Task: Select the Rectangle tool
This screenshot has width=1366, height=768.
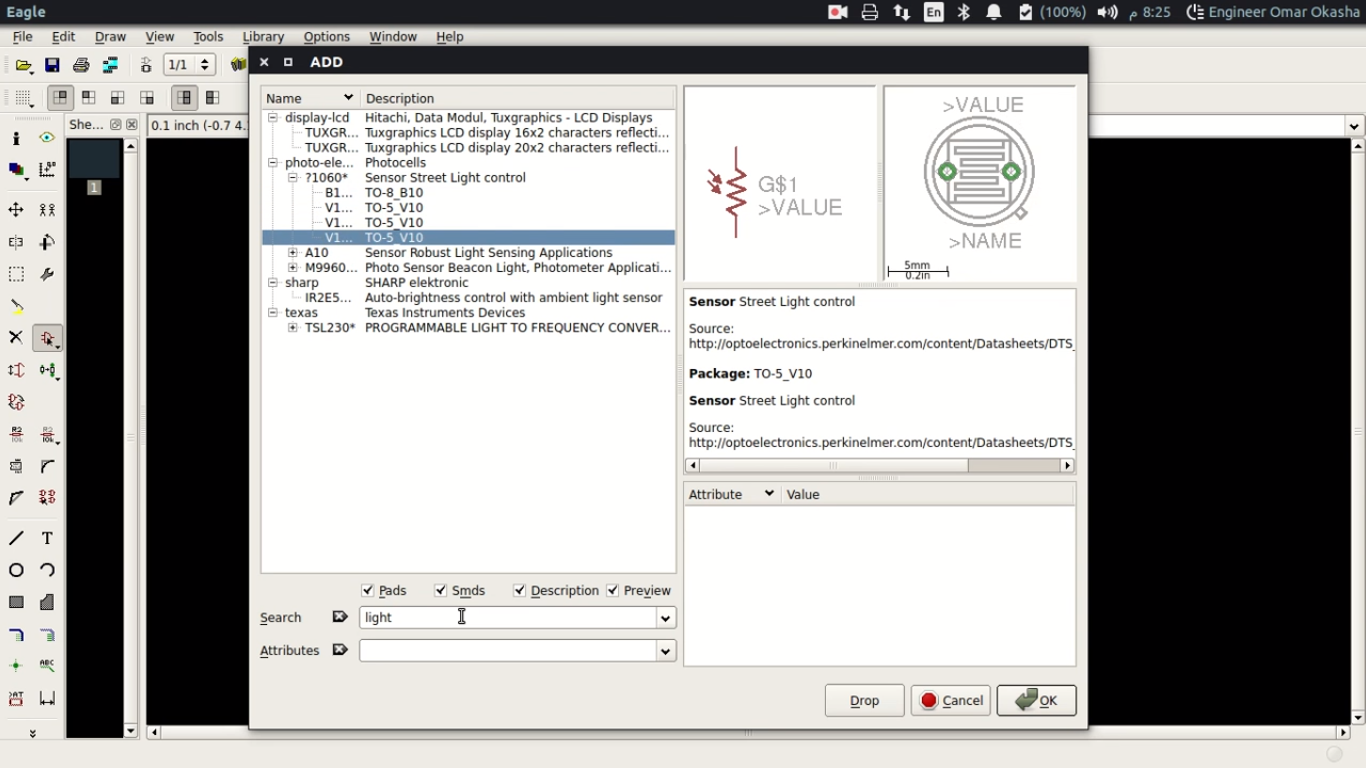Action: tap(16, 602)
